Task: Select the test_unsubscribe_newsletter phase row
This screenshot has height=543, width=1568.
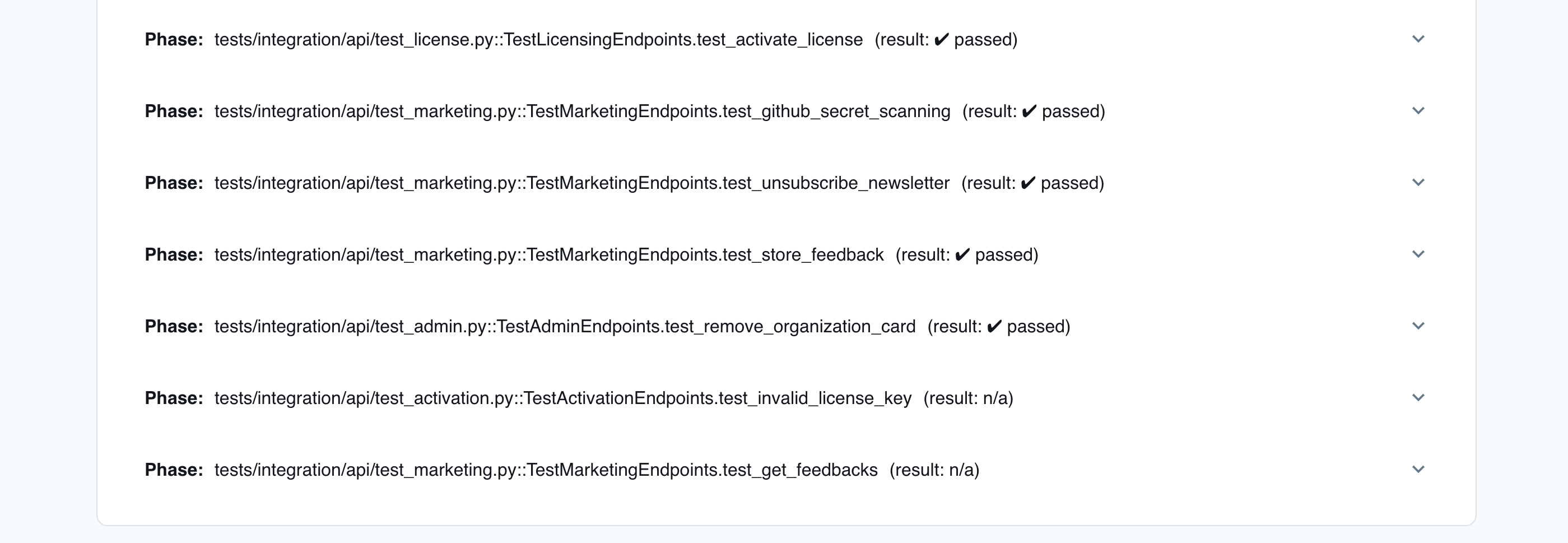Action: point(609,182)
